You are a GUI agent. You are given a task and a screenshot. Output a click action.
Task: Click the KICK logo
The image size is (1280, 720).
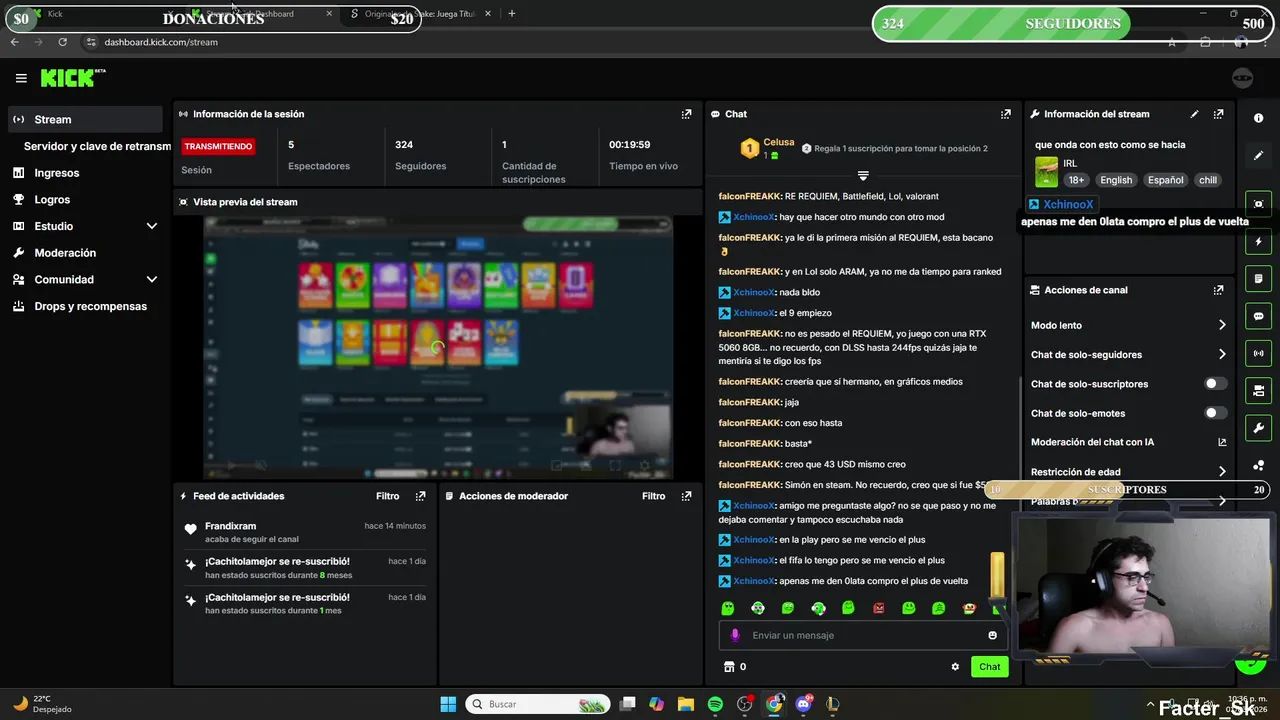72,78
